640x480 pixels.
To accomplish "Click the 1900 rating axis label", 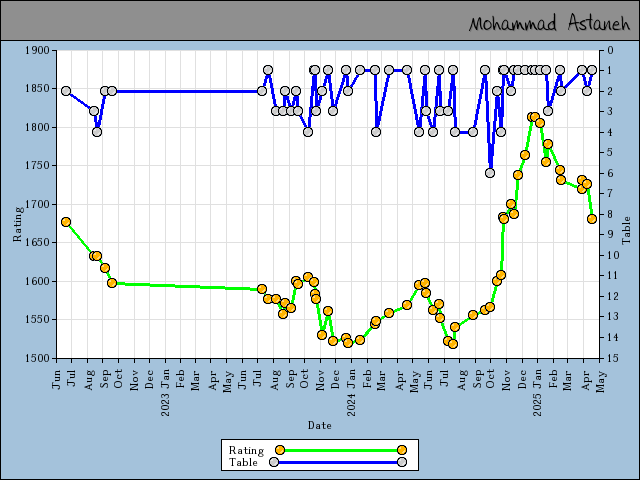I will [x=37, y=50].
